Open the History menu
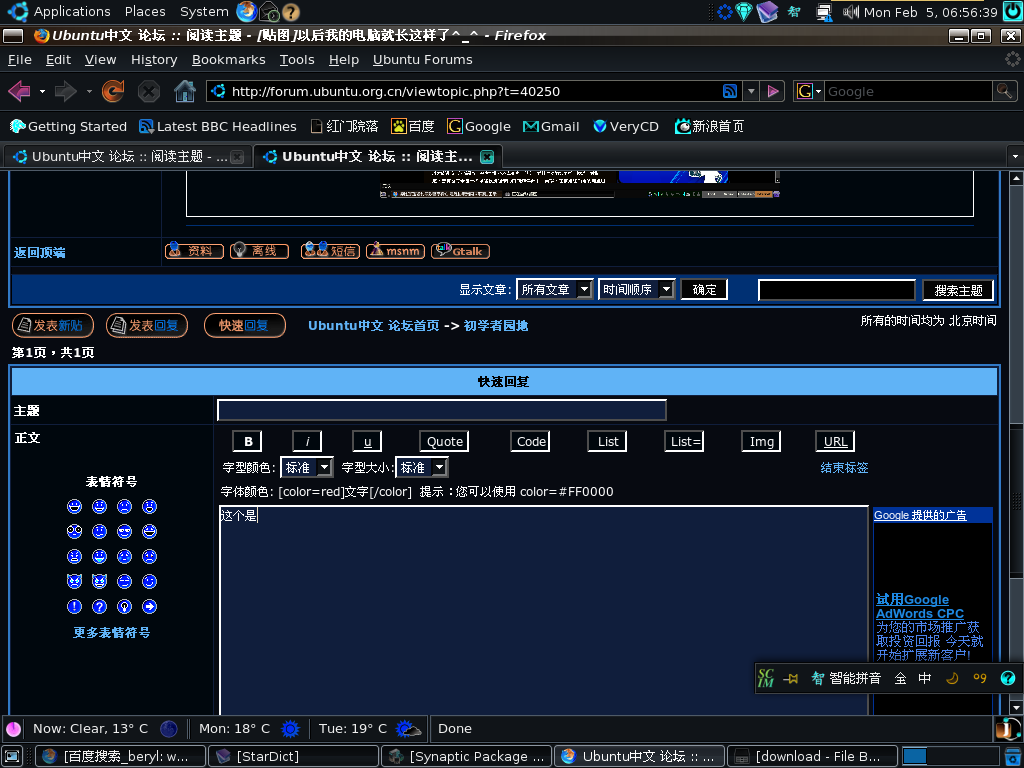The width and height of the screenshot is (1024, 768). click(x=154, y=59)
